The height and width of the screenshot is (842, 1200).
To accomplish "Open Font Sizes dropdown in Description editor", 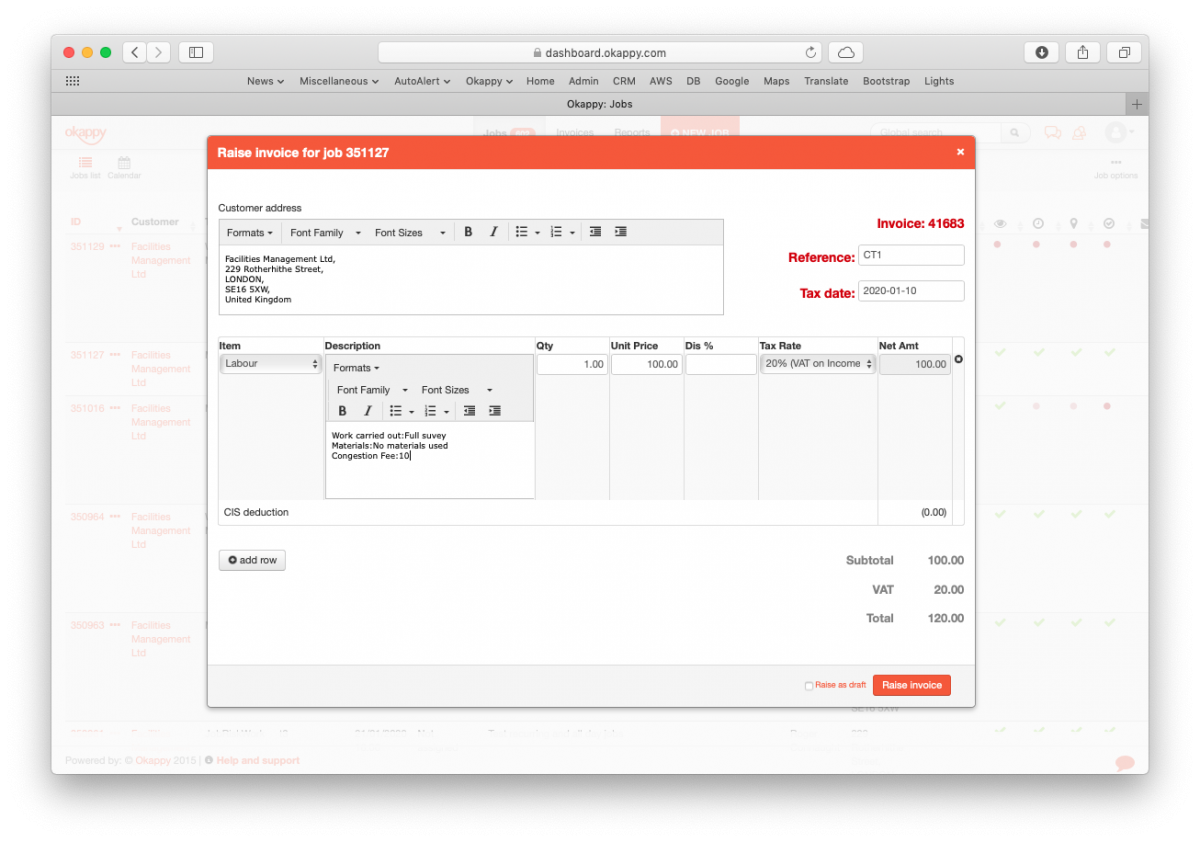I will [x=457, y=390].
